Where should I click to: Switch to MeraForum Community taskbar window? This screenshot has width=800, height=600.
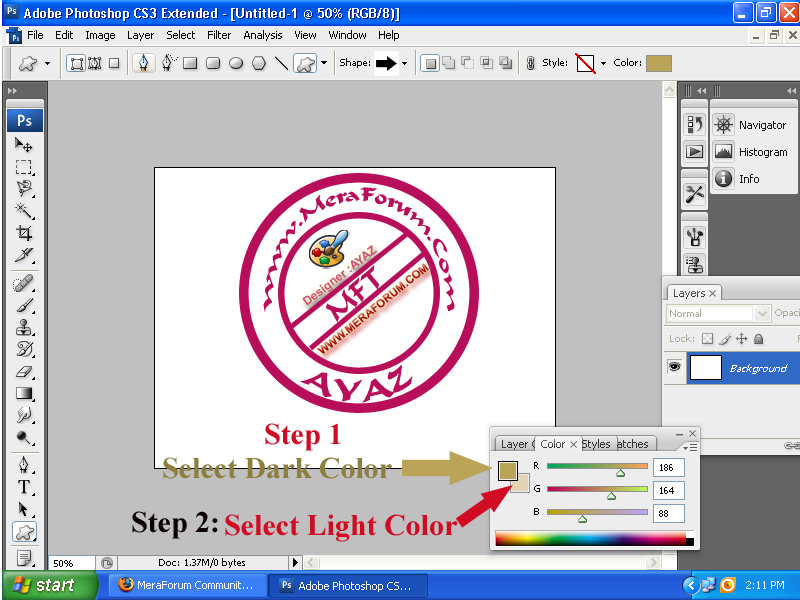[186, 585]
